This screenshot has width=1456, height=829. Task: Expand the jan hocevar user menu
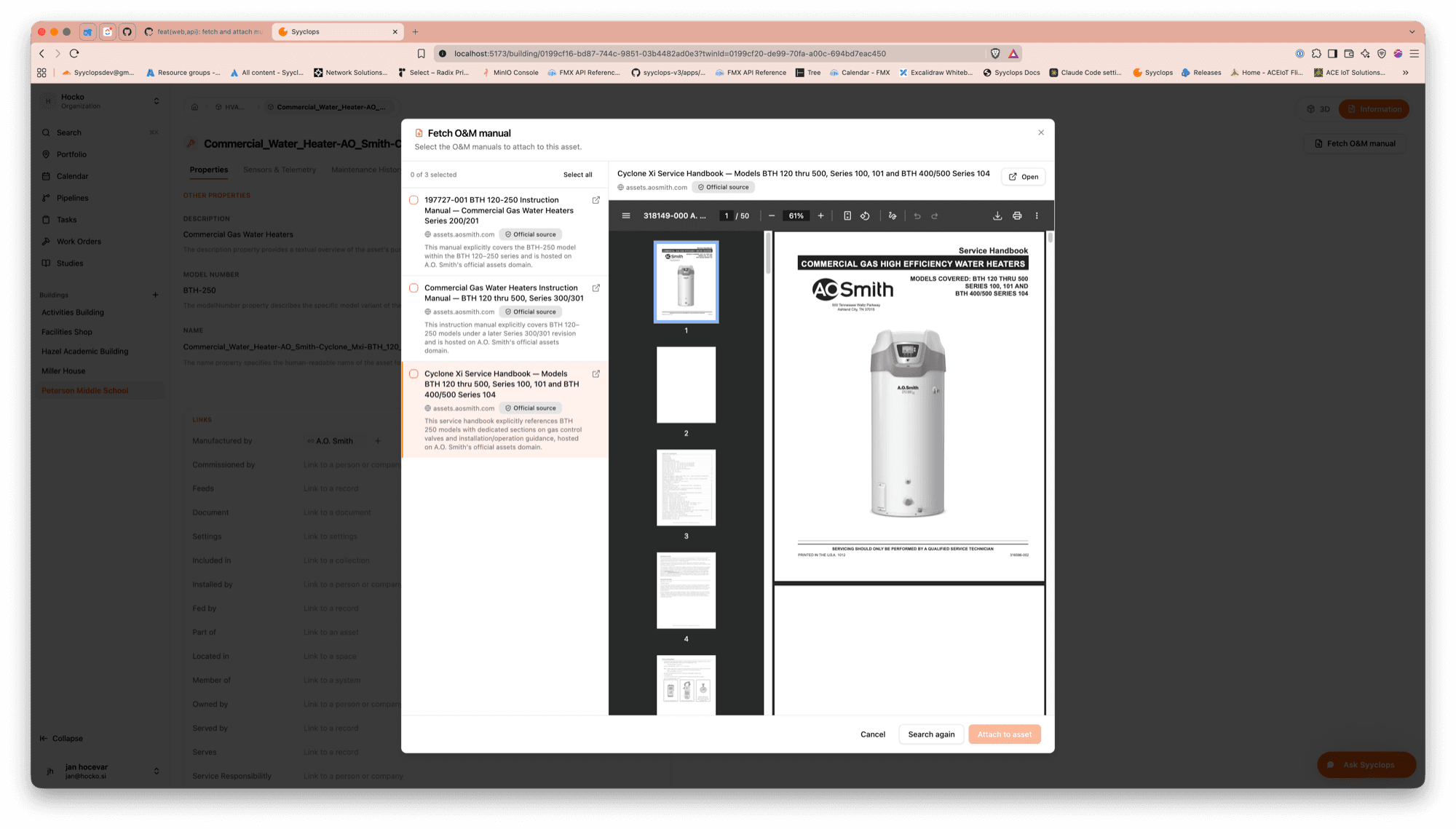pos(156,772)
